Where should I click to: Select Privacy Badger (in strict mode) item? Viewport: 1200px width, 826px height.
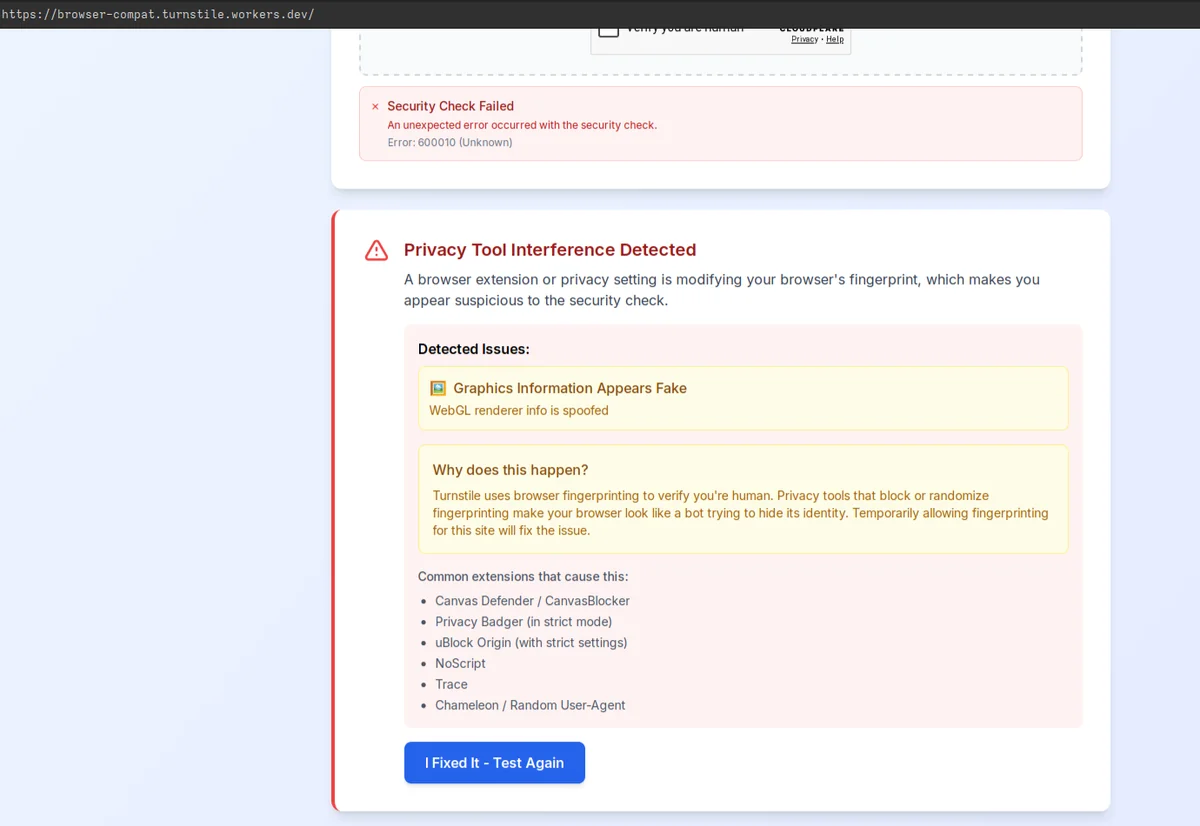pos(523,622)
